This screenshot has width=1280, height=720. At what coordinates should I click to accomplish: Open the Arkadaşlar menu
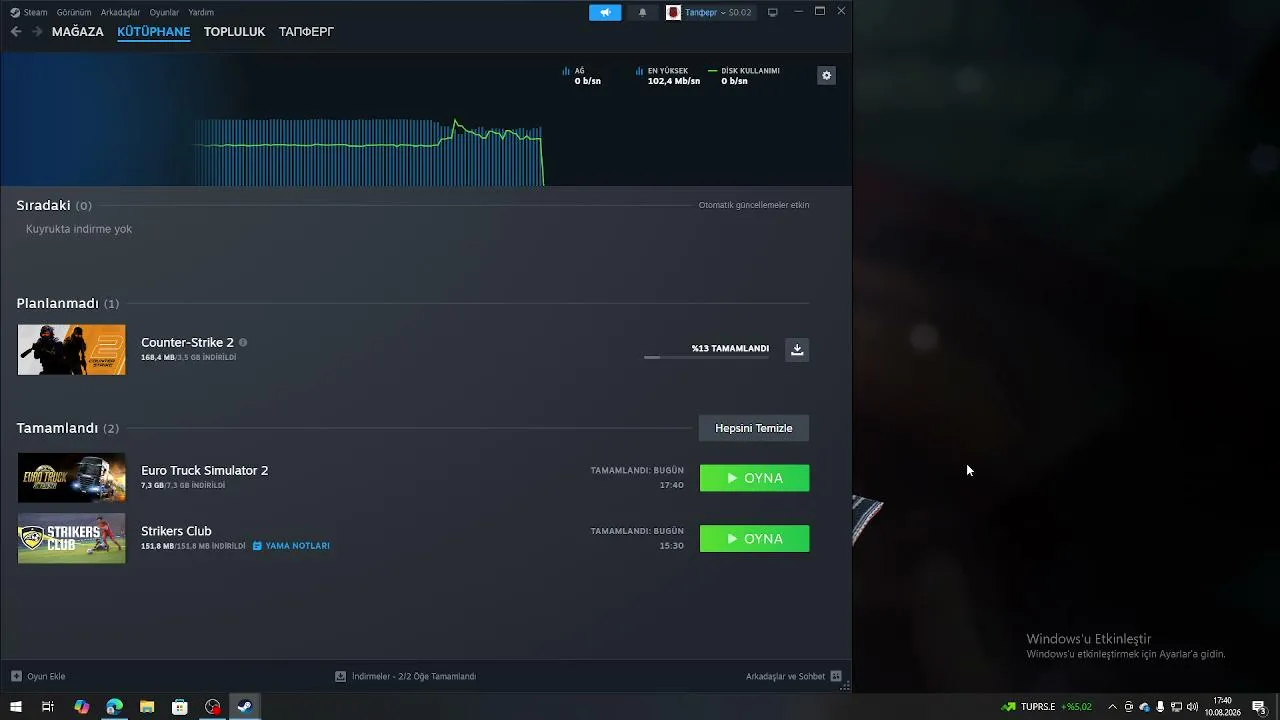120,12
